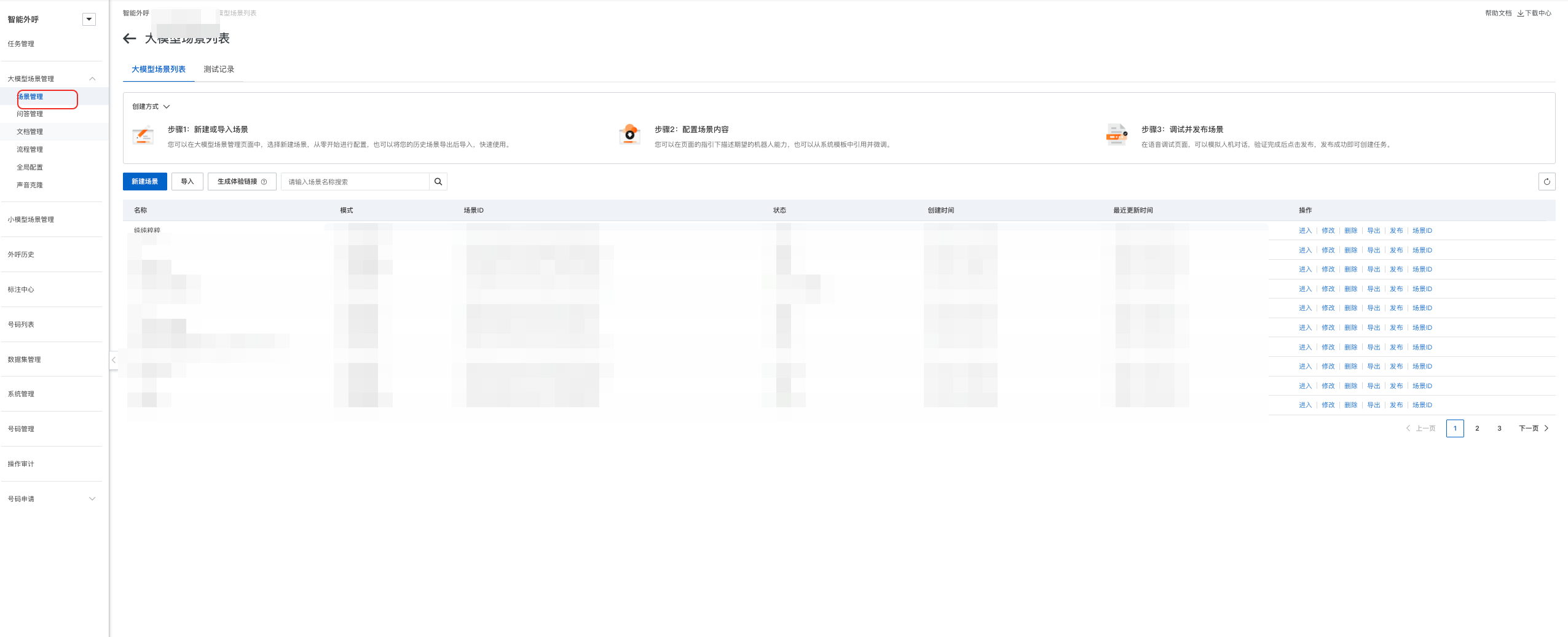Open 系统管理 in the sidebar
This screenshot has width=1568, height=637.
pyautogui.click(x=21, y=394)
